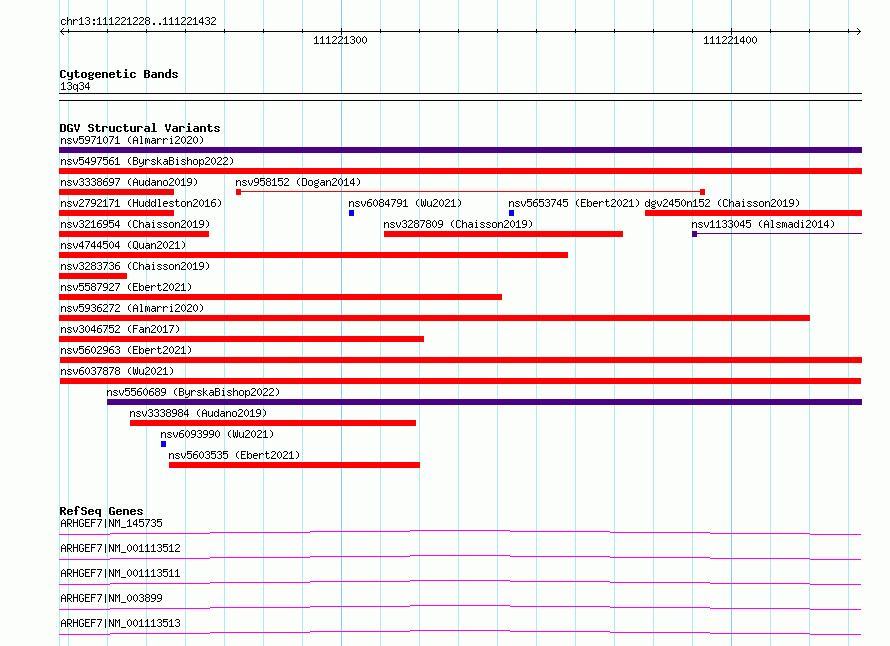
Task: Open the nsv3338697 (Audano2019) variant
Action: 129,182
